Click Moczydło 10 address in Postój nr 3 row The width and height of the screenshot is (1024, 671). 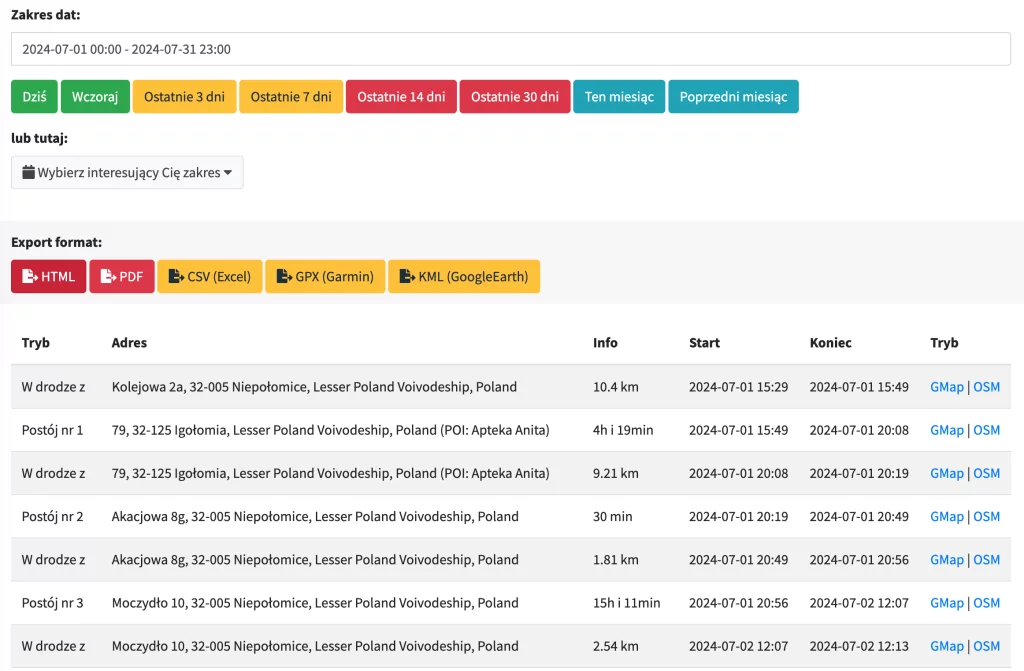click(315, 602)
